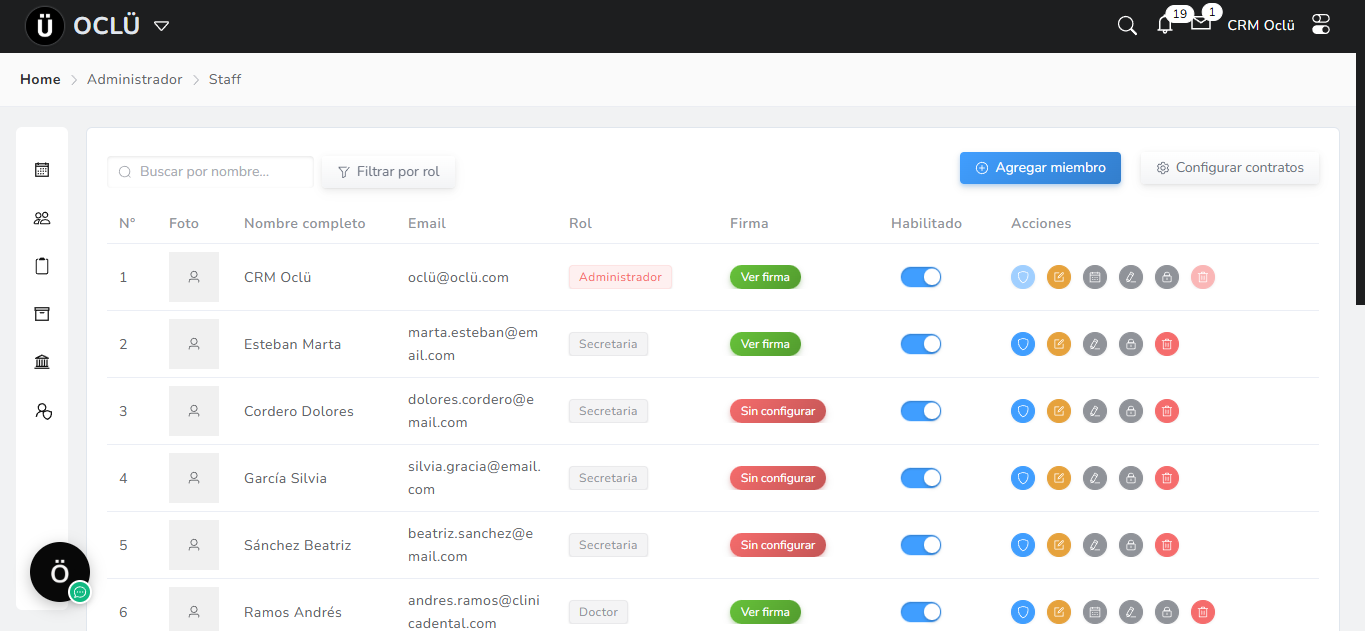Click the calendar schedule icon for CRM Oclü
Viewport: 1365px width, 631px height.
pos(1095,277)
